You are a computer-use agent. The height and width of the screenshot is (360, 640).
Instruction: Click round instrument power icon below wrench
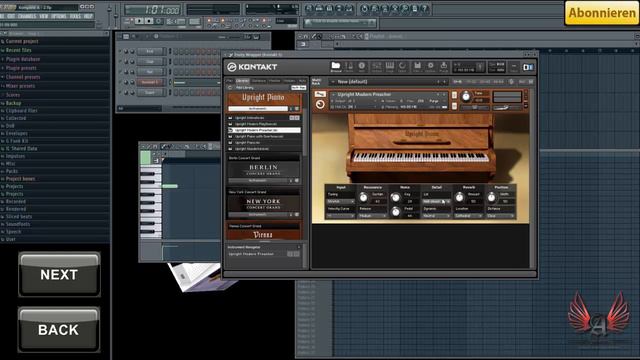point(320,104)
